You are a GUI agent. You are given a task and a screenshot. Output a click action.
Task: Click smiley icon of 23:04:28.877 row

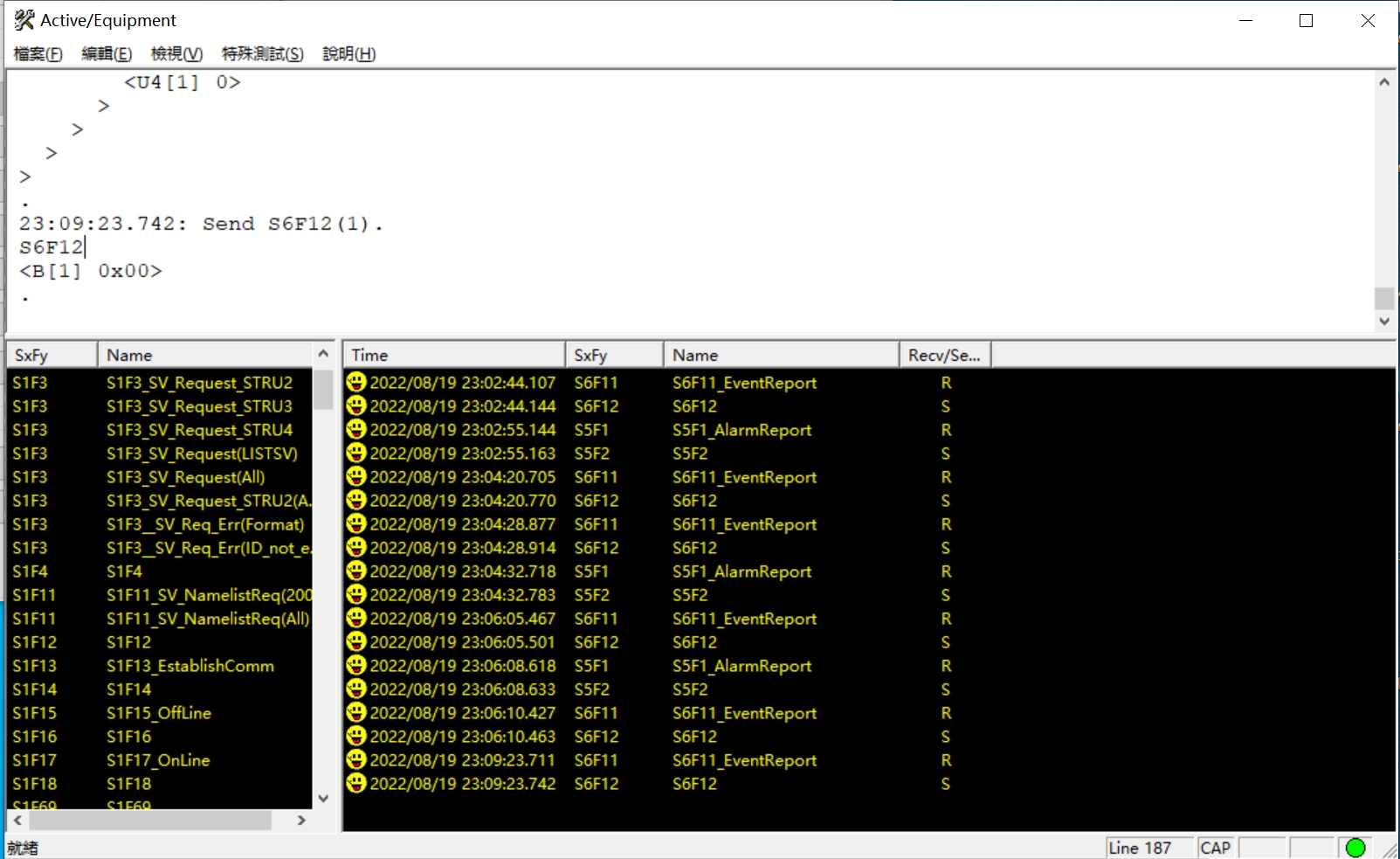coord(356,523)
